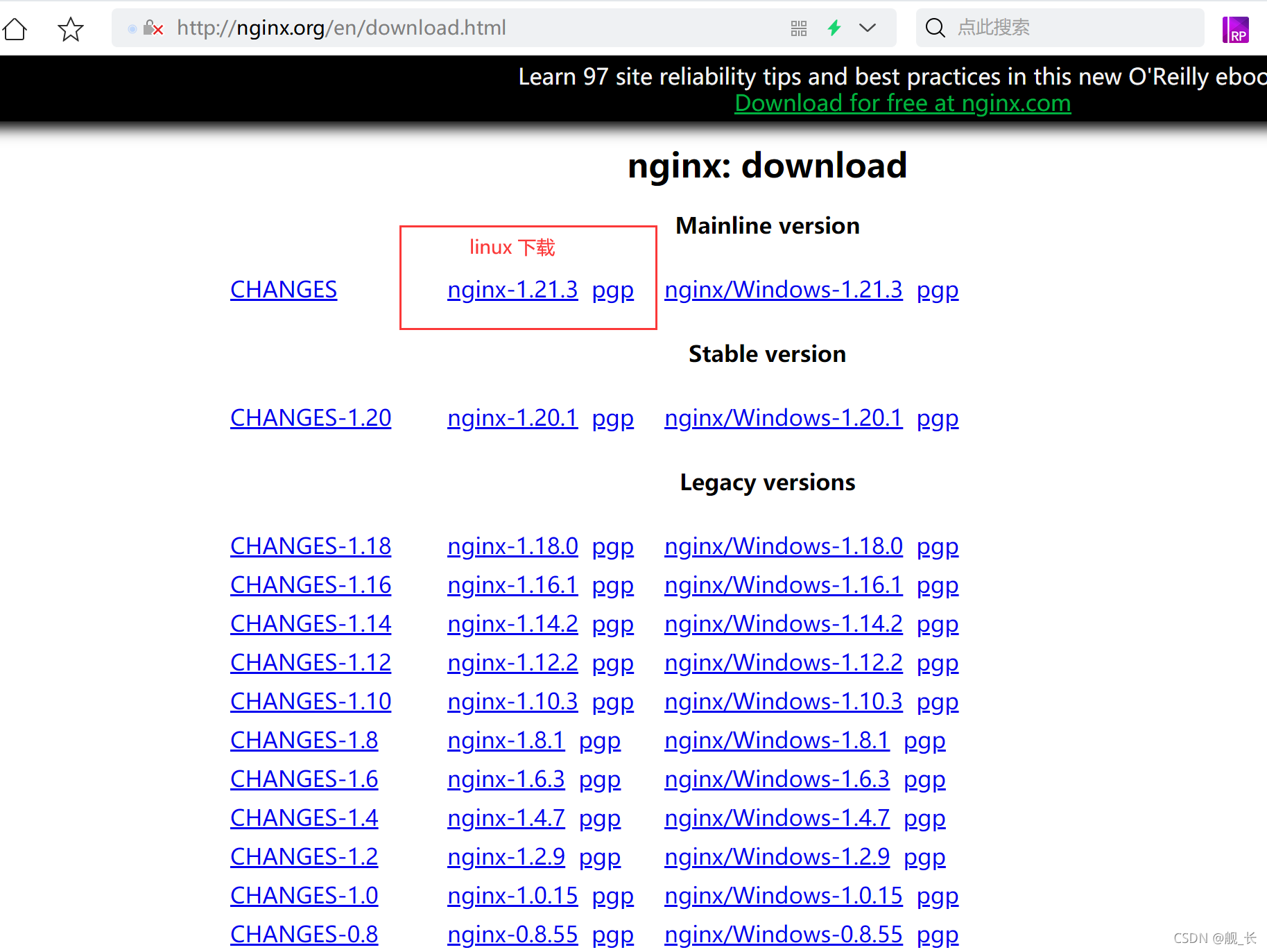Click the QR code icon in address bar

click(x=798, y=28)
